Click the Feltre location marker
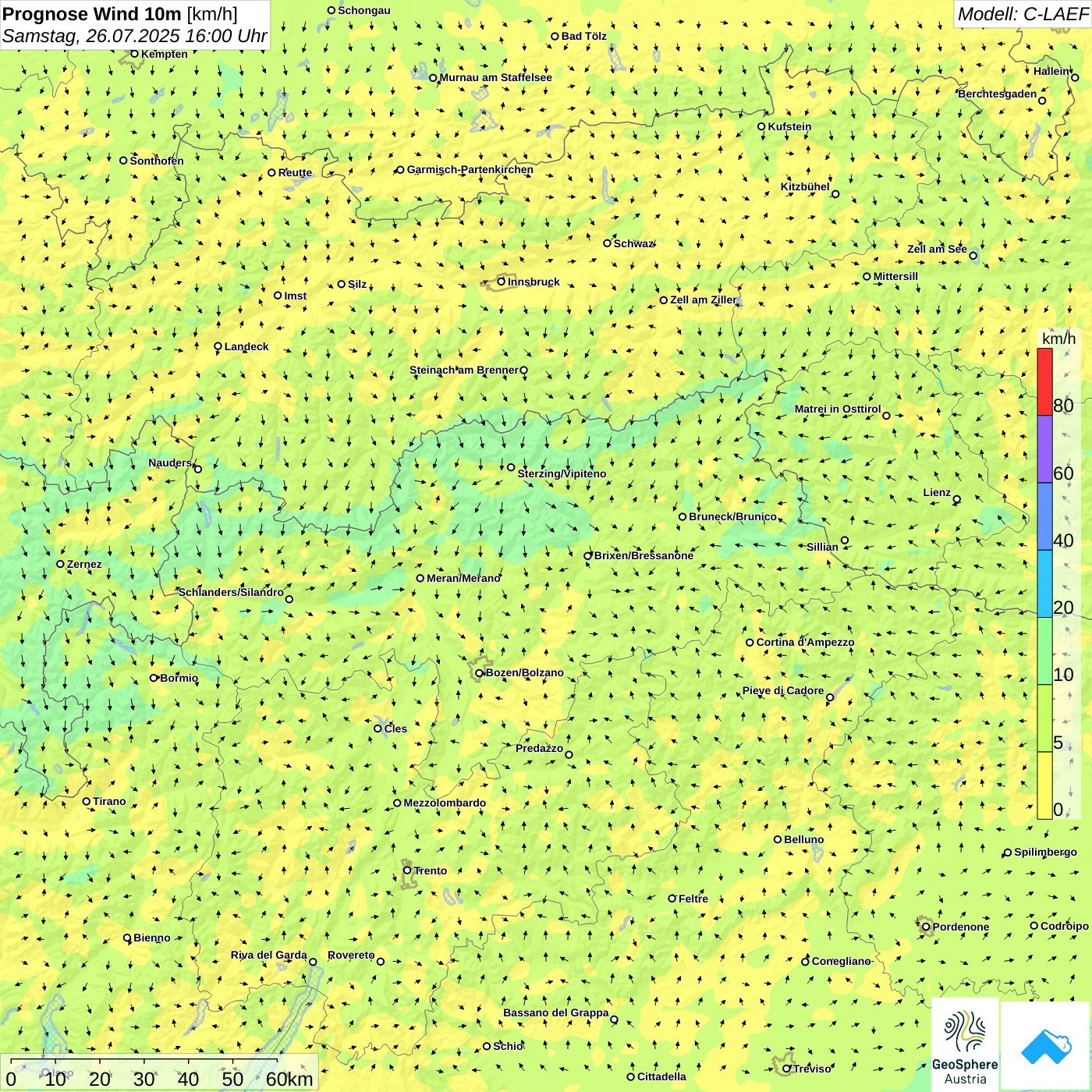The height and width of the screenshot is (1092, 1092). point(672,899)
